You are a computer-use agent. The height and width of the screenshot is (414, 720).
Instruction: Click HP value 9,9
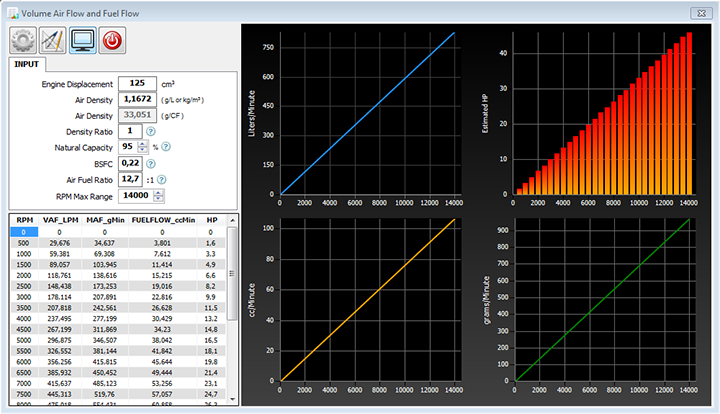coord(210,297)
